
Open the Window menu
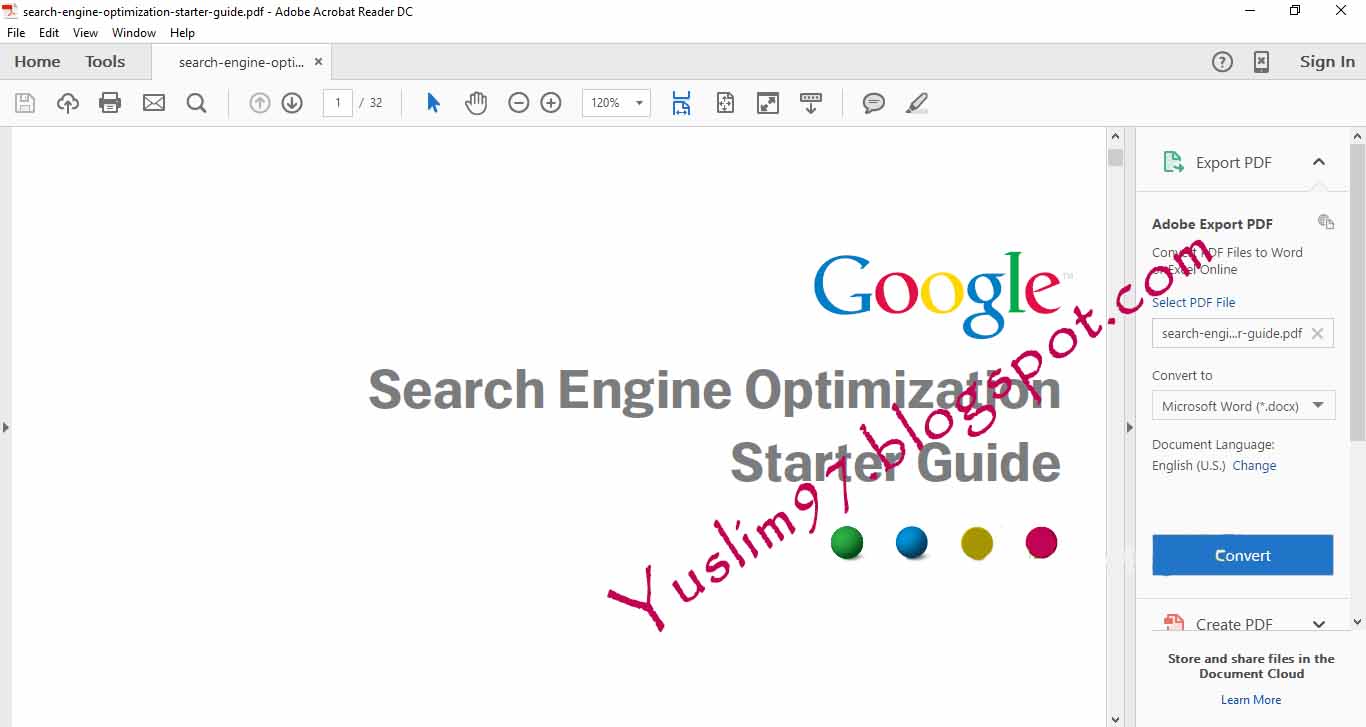134,33
